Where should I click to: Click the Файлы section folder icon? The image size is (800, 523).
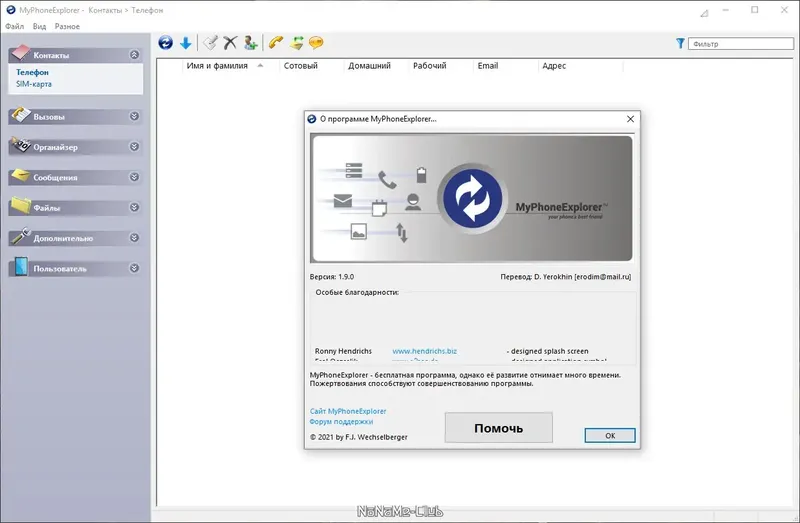click(x=21, y=206)
